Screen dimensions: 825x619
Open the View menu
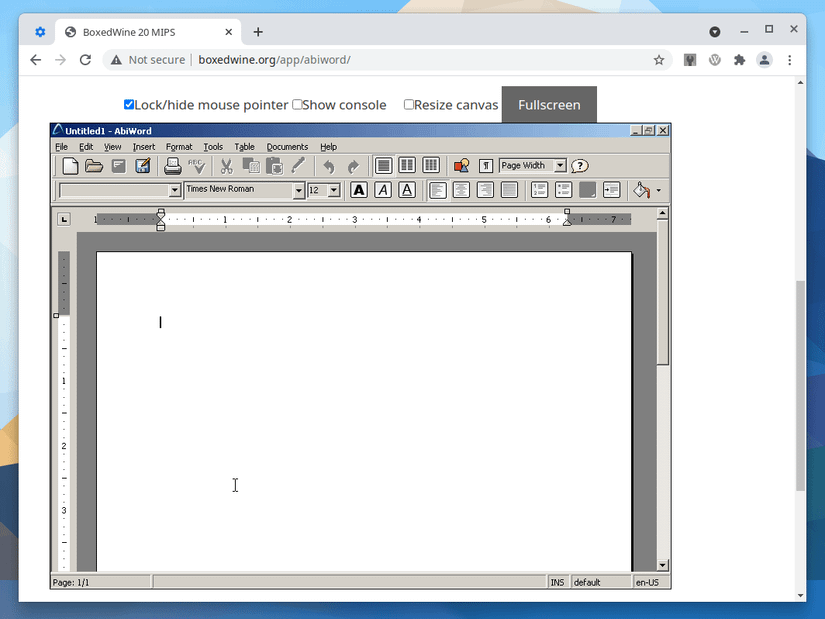pos(112,147)
